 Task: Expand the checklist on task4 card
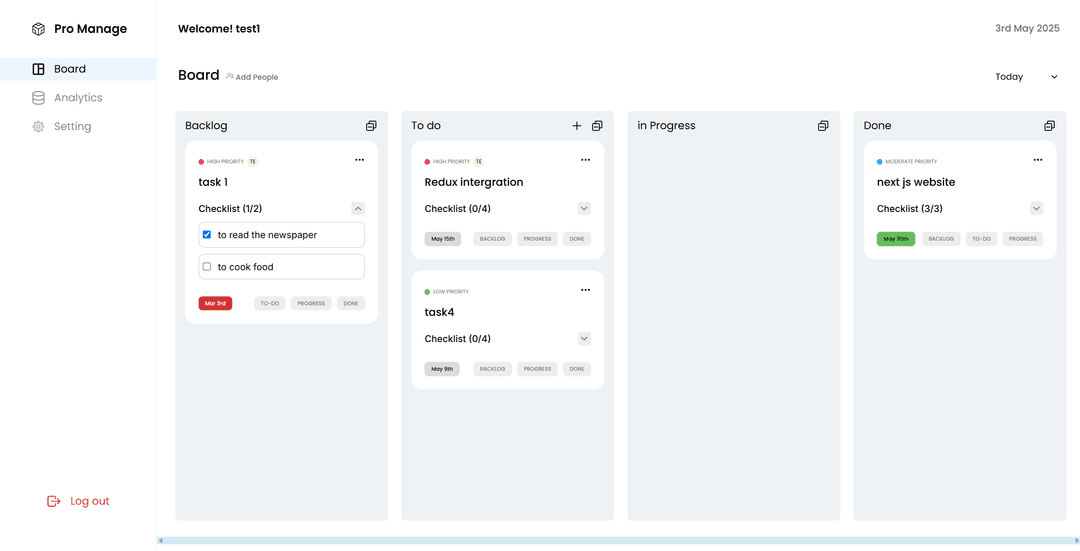[x=584, y=339]
